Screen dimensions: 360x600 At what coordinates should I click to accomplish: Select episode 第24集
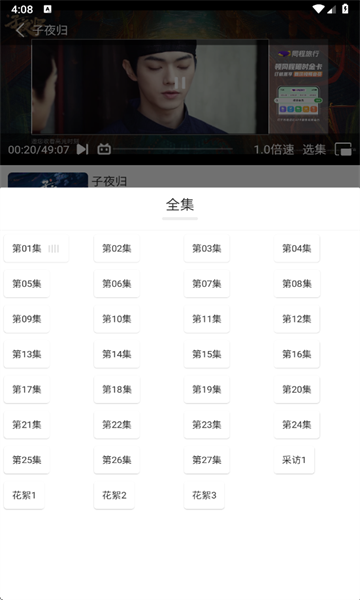(x=297, y=425)
